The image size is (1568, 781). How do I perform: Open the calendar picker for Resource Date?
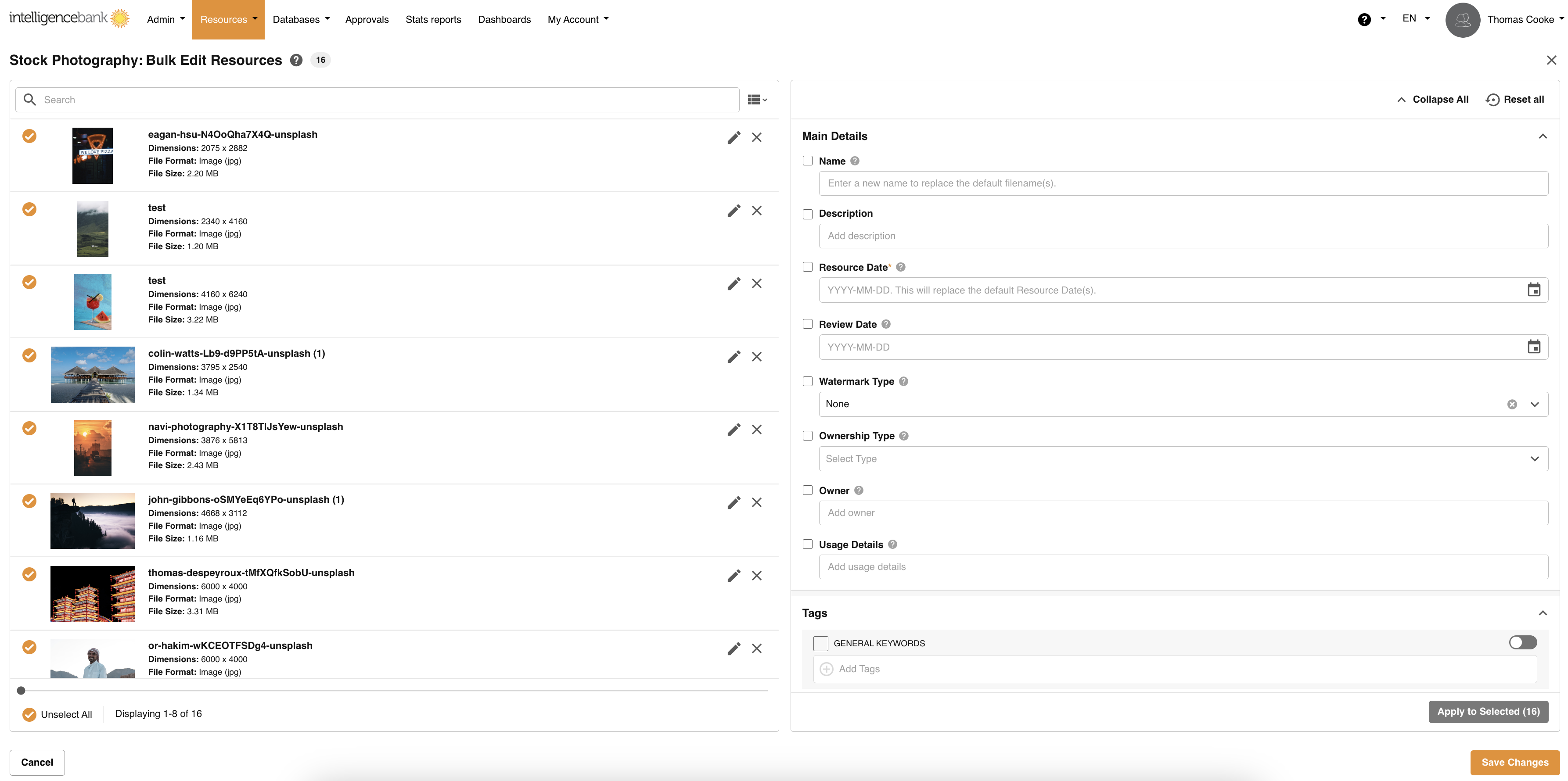(1534, 290)
